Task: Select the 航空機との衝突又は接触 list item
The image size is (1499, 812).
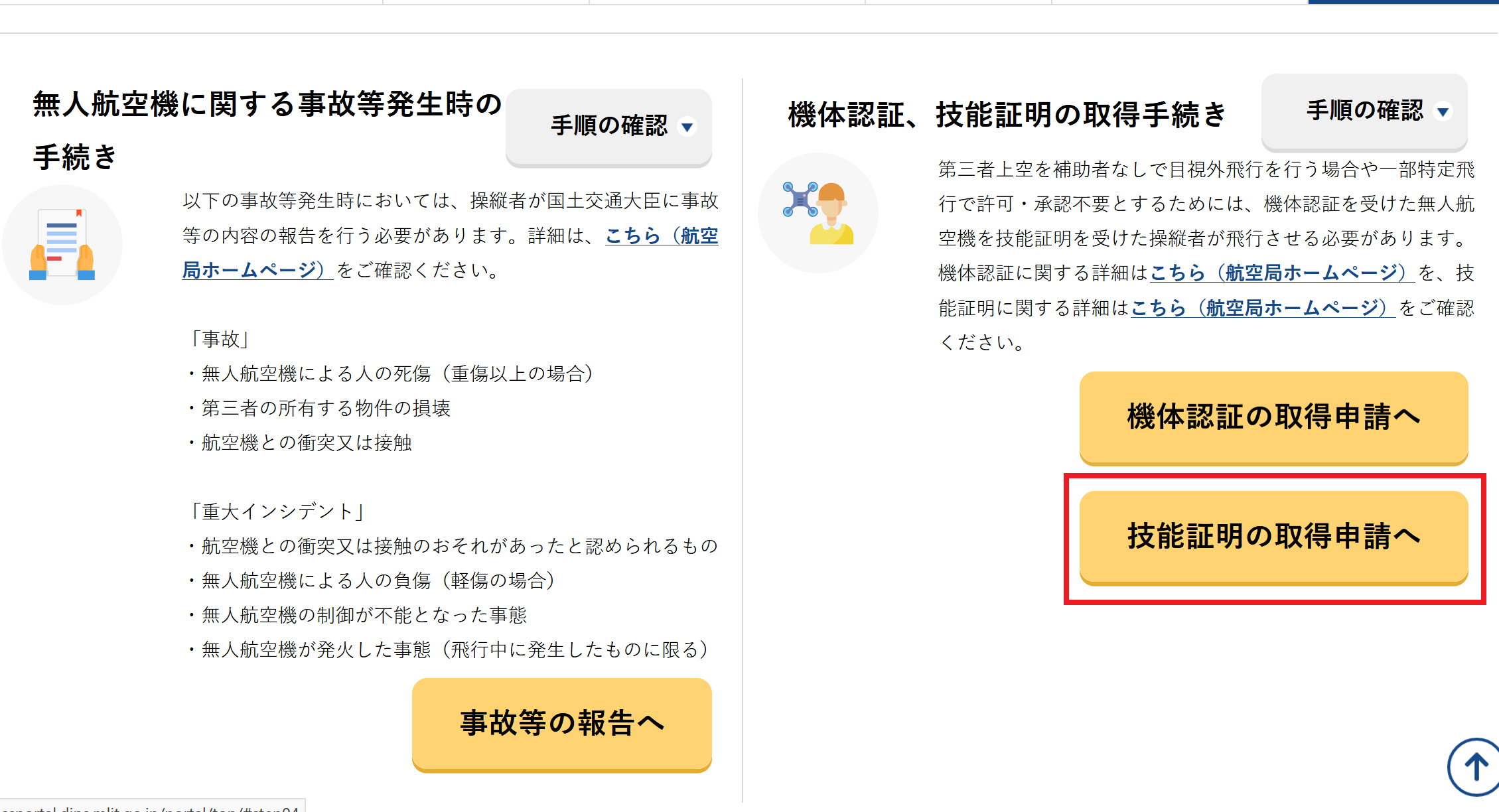Action: (x=307, y=443)
